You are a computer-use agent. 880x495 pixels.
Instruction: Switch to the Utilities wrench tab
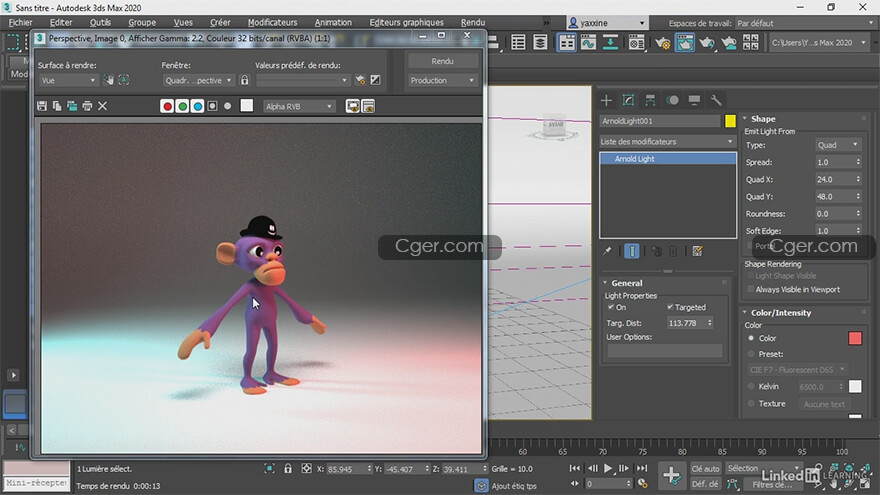pyautogui.click(x=716, y=100)
